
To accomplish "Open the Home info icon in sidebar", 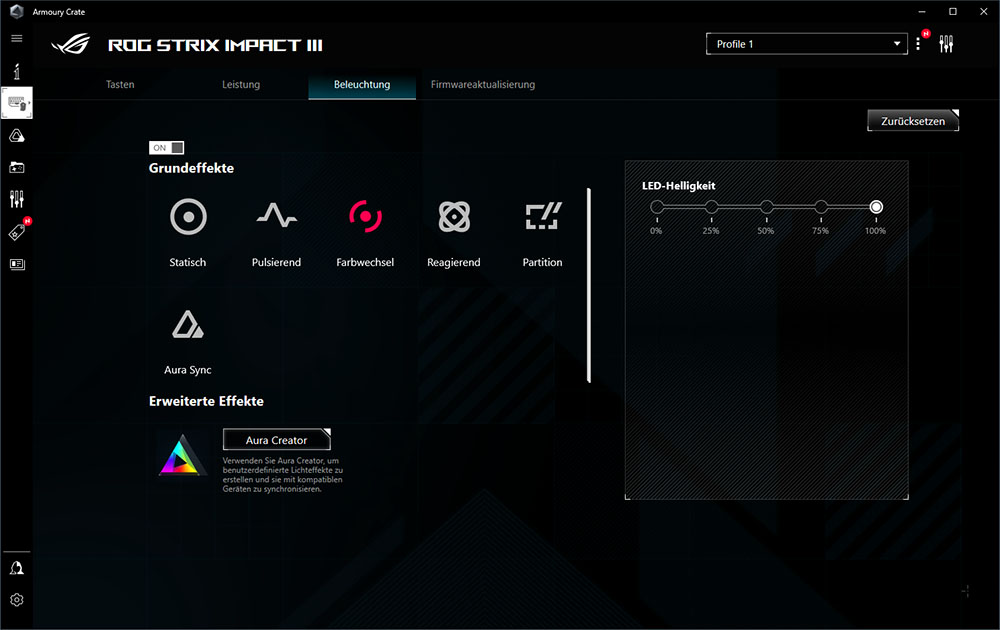I will click(17, 71).
